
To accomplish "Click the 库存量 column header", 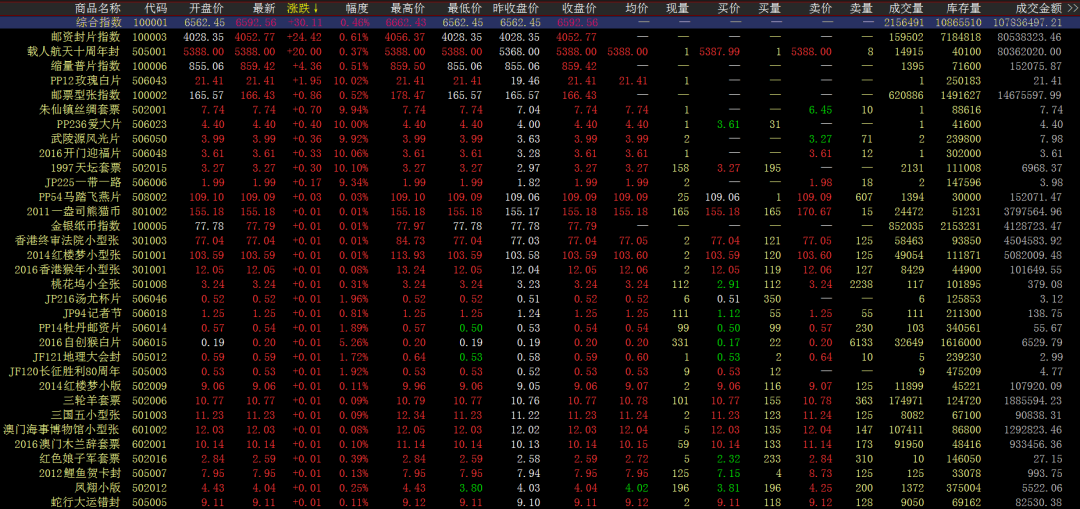I will point(964,8).
